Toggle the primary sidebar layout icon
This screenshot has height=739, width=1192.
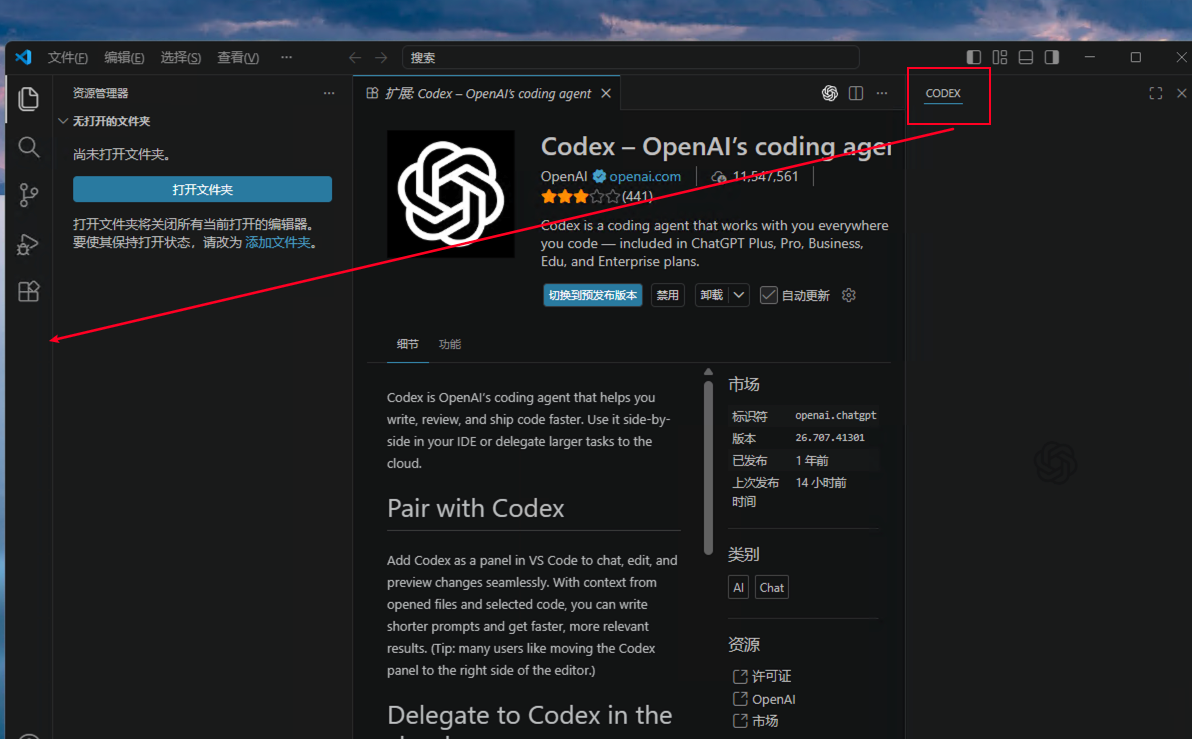(x=974, y=57)
